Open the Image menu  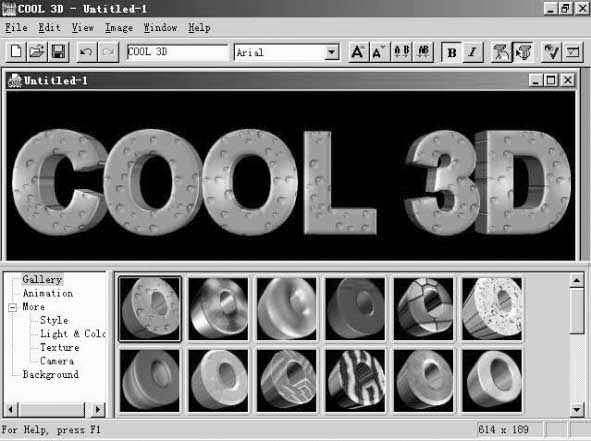click(119, 28)
